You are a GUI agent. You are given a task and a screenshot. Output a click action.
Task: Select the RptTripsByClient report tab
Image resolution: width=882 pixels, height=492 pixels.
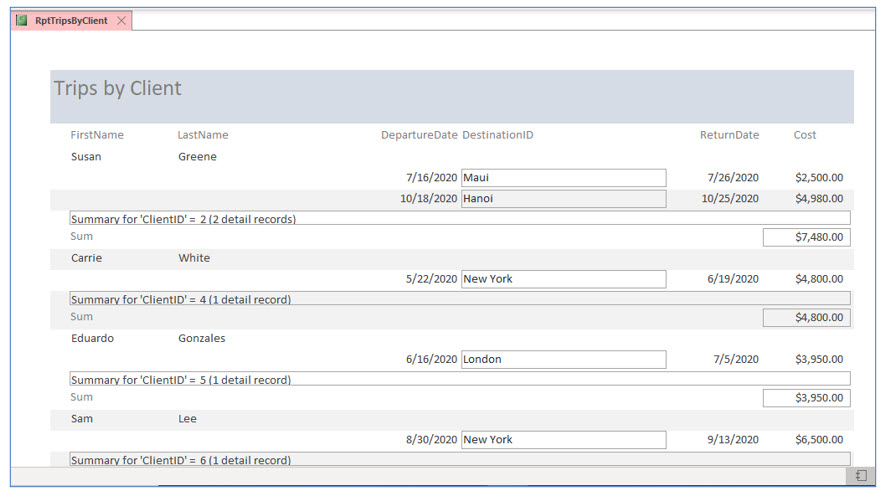71,21
